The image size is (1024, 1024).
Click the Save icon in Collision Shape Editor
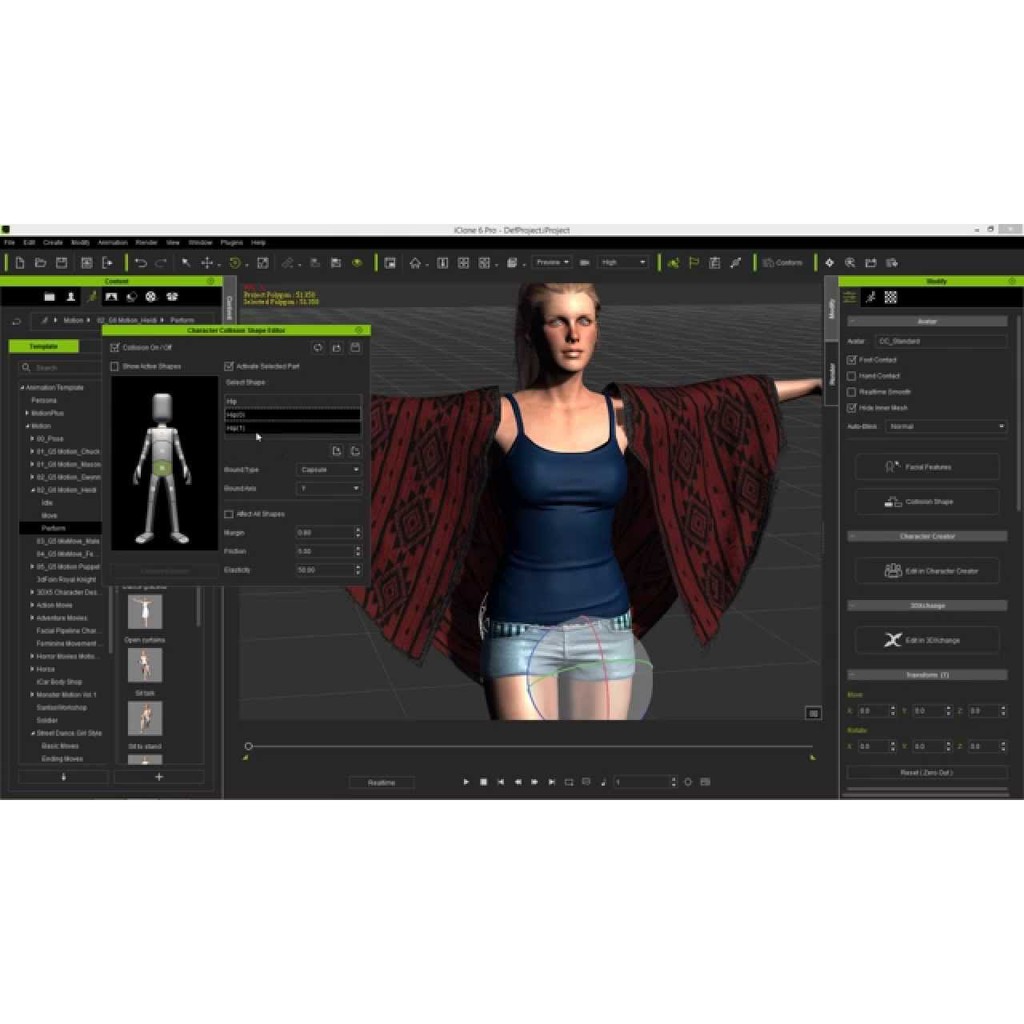click(355, 347)
